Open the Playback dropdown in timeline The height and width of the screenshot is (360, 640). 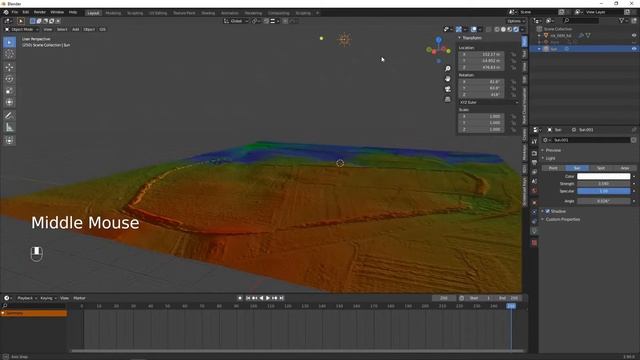[x=27, y=298]
